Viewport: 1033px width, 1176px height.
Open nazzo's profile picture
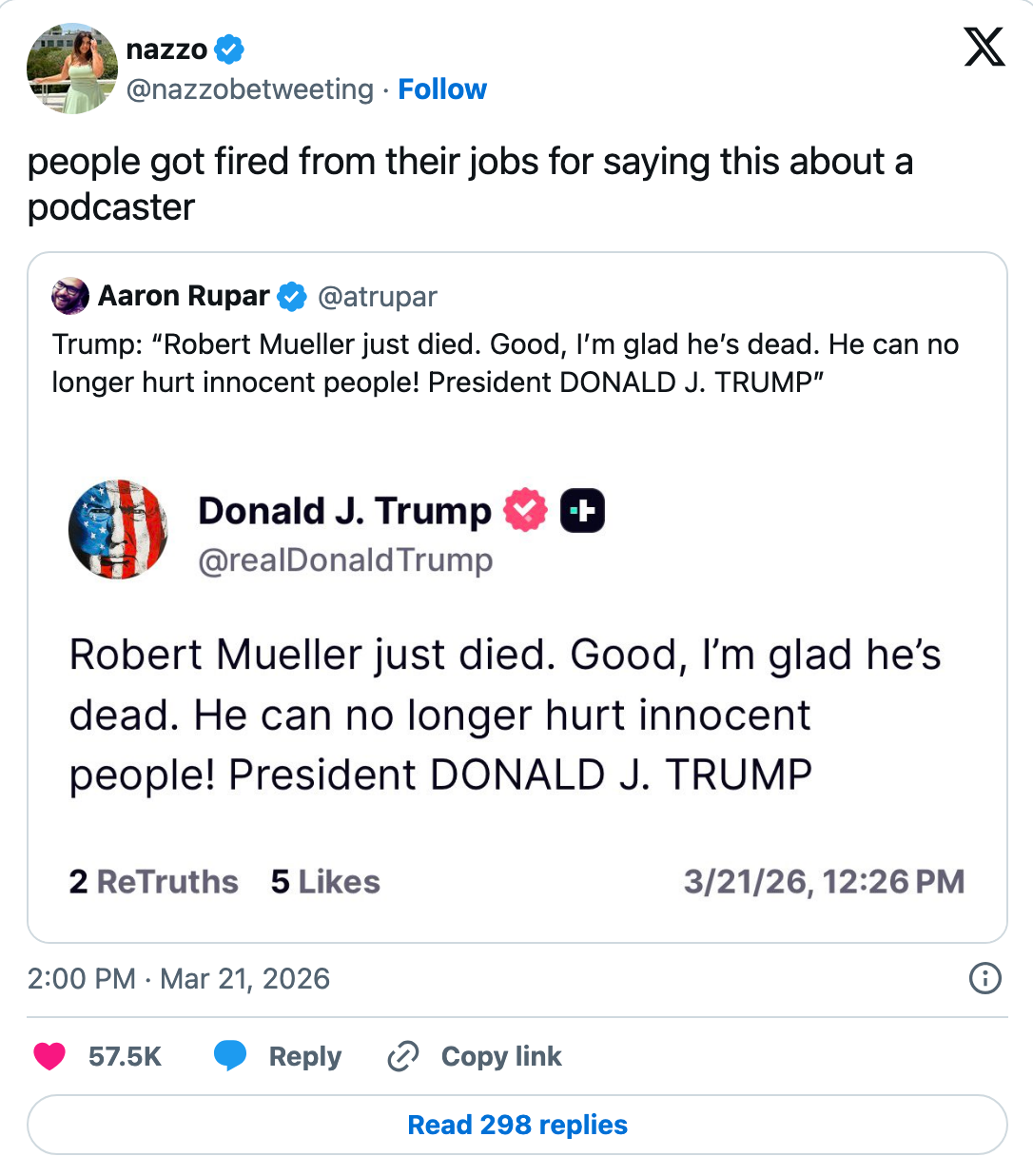click(71, 69)
